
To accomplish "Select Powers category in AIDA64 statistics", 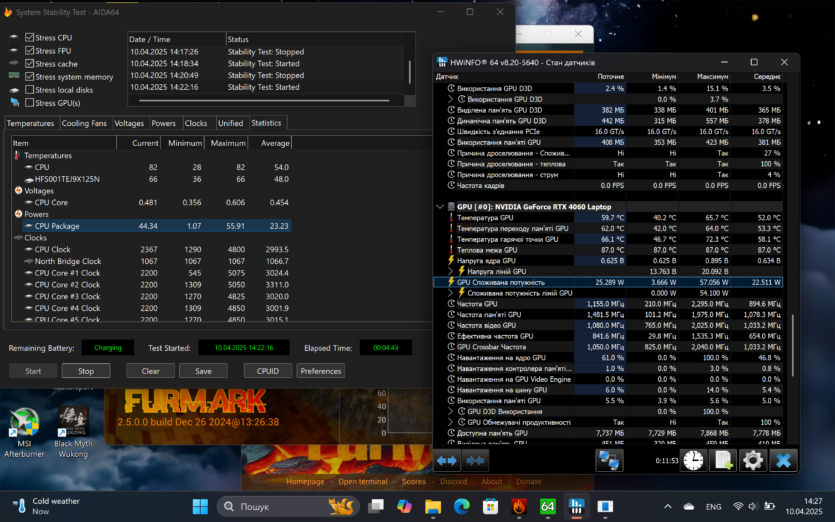I will pos(36,214).
